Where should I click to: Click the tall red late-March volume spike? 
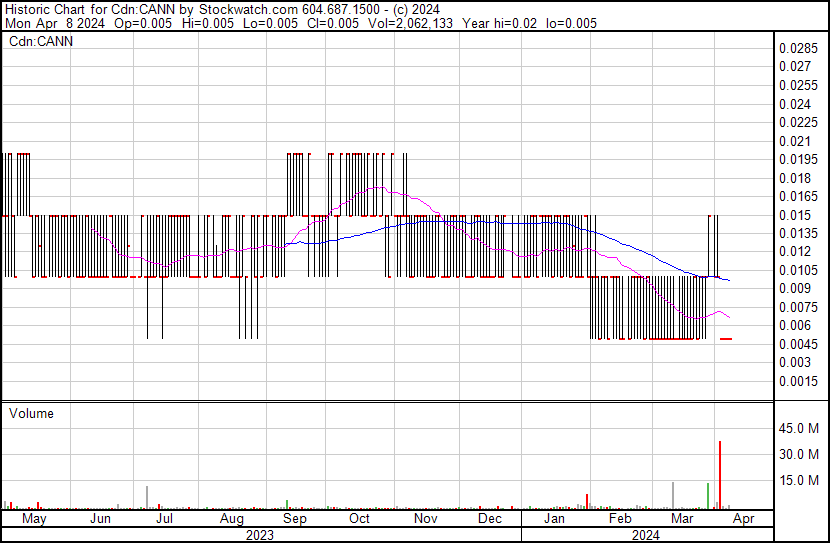click(720, 475)
